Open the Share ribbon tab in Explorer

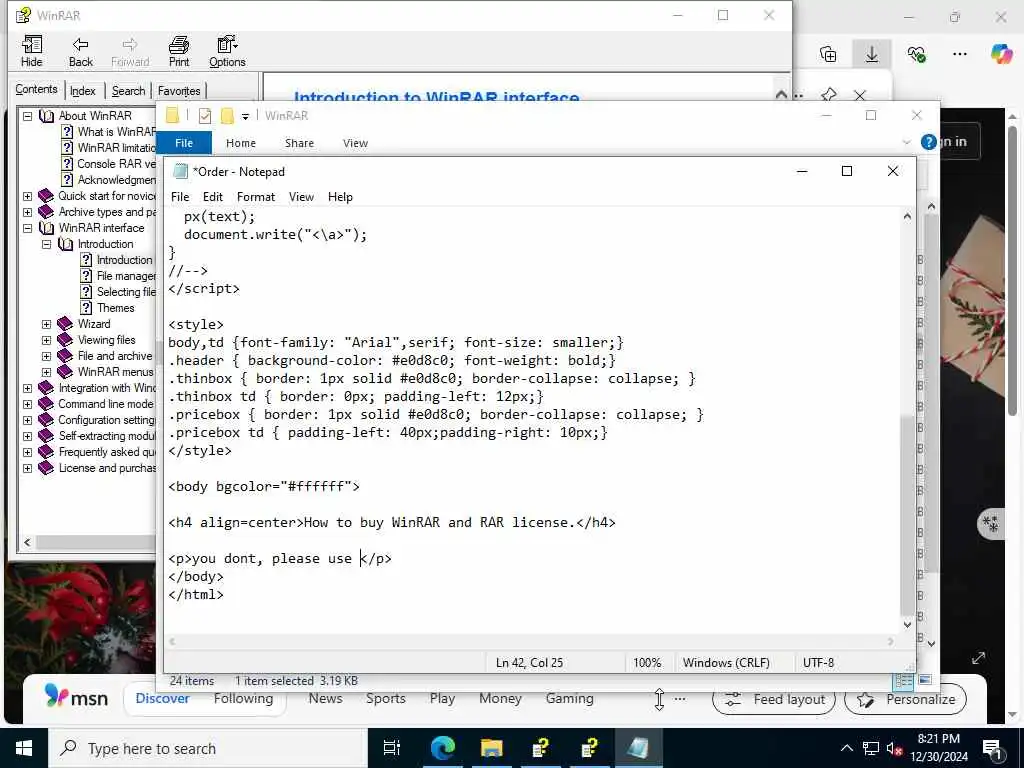[299, 143]
